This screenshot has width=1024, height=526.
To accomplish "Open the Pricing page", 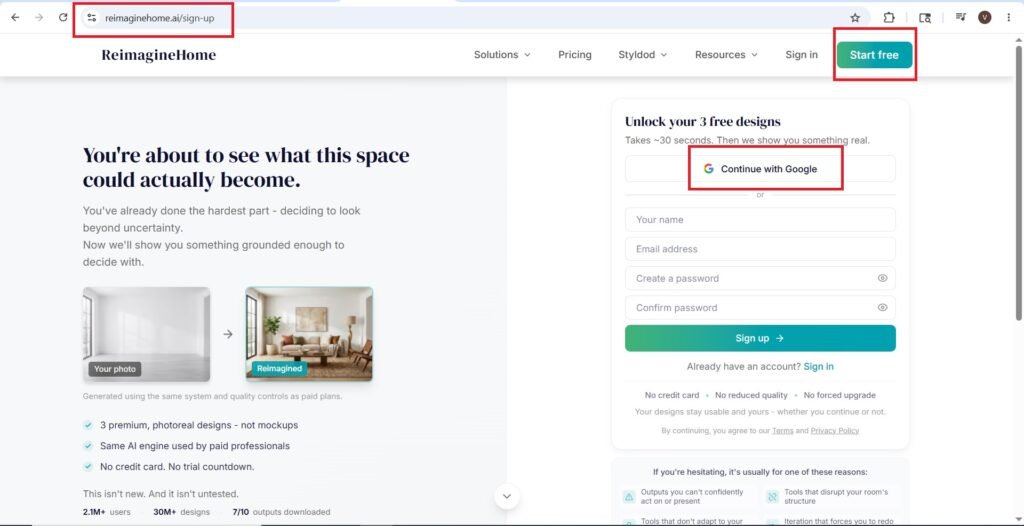I will point(575,55).
